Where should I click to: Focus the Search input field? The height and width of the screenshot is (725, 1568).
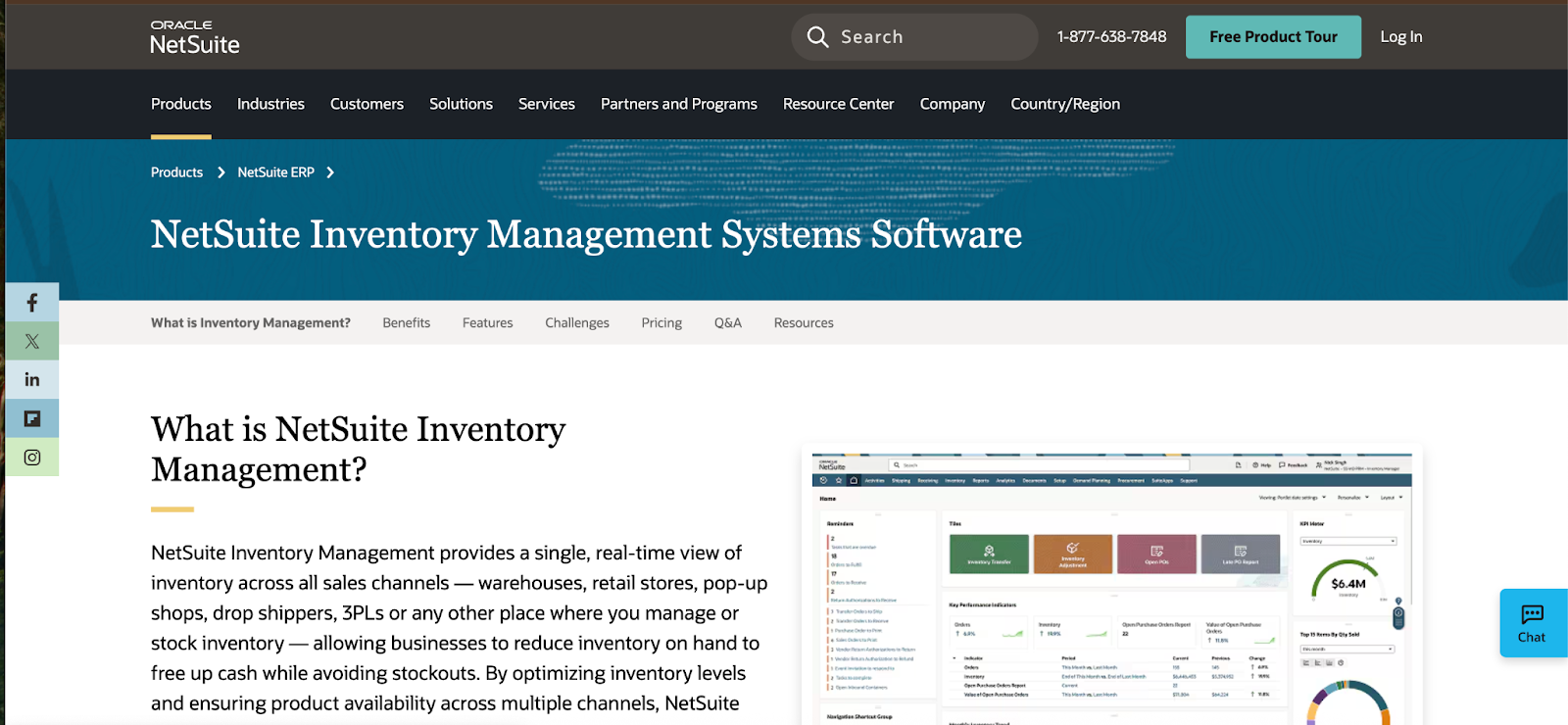click(x=914, y=37)
